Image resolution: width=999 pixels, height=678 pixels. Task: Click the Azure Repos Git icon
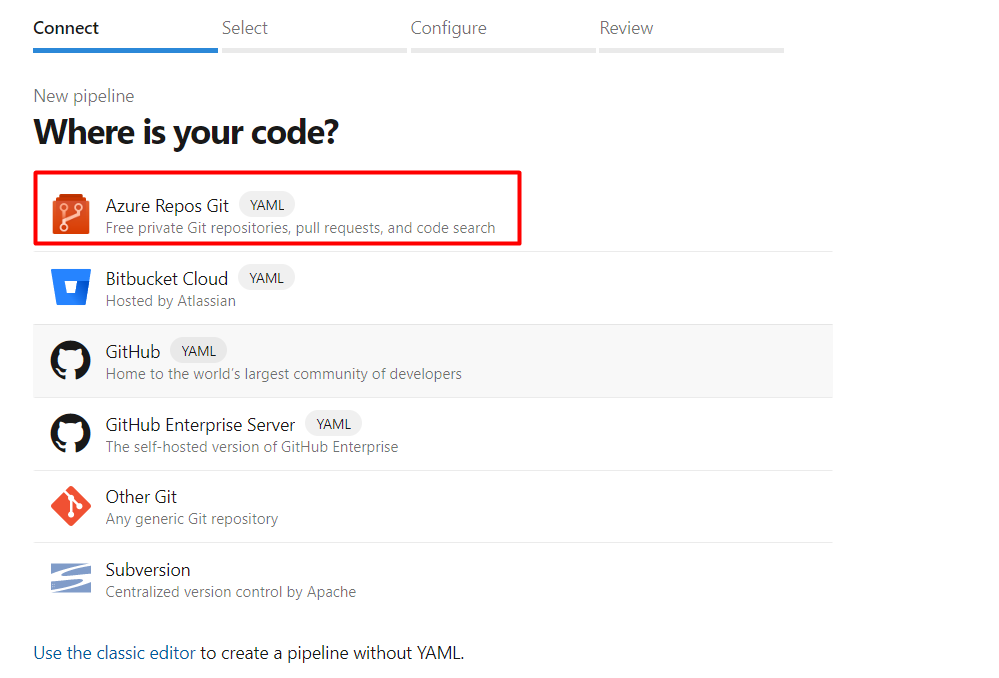[x=71, y=214]
